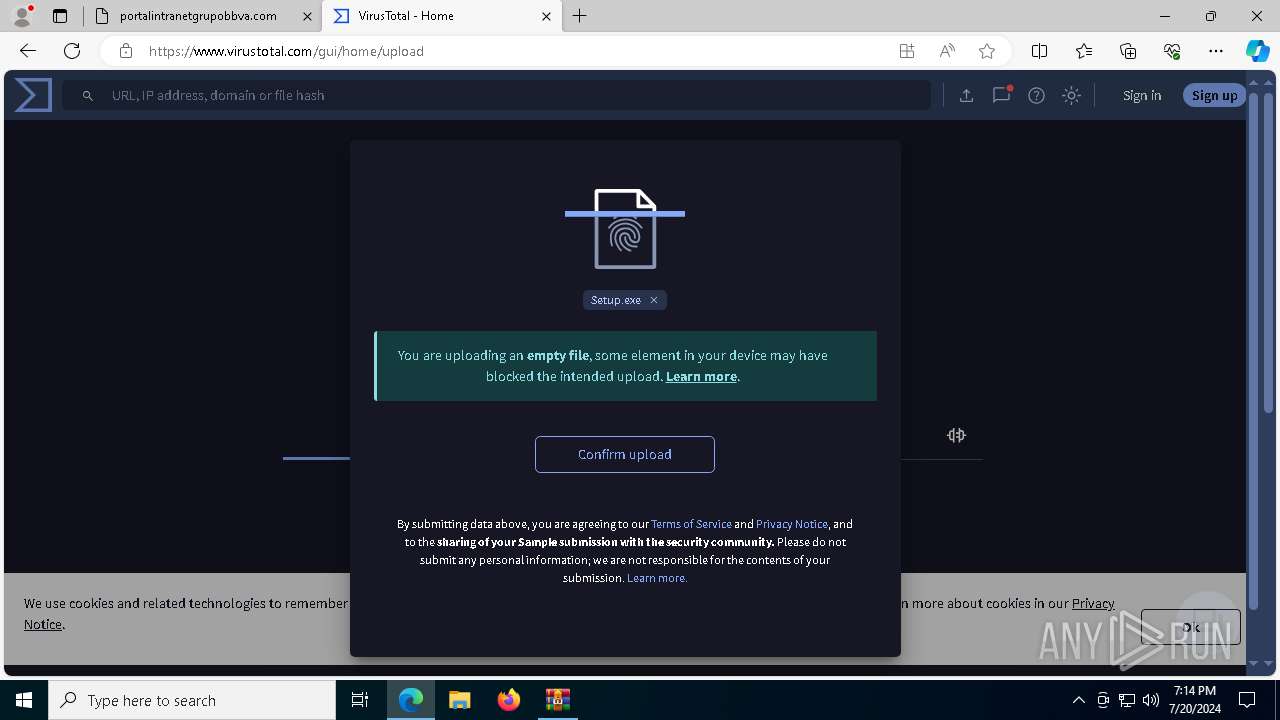Open network icon in system tray

[x=1127, y=700]
